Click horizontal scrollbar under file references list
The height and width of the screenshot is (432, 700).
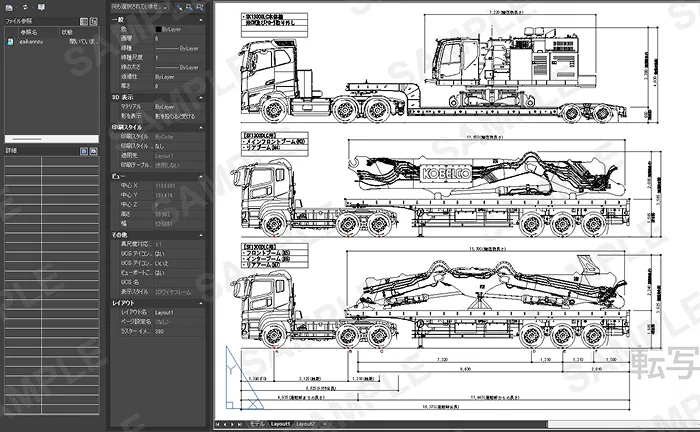pyautogui.click(x=52, y=139)
